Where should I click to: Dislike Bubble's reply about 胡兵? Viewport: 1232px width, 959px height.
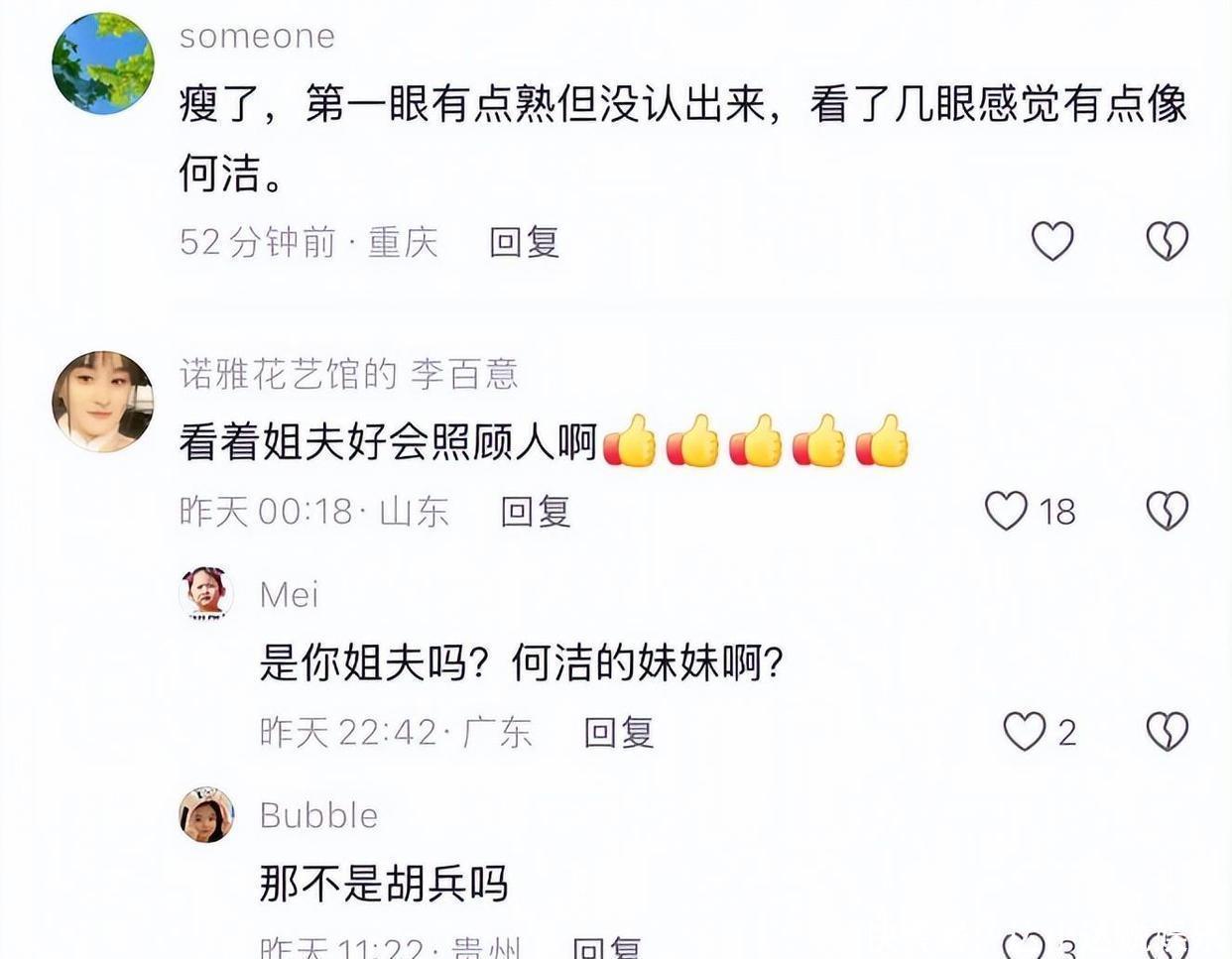pos(1168,945)
